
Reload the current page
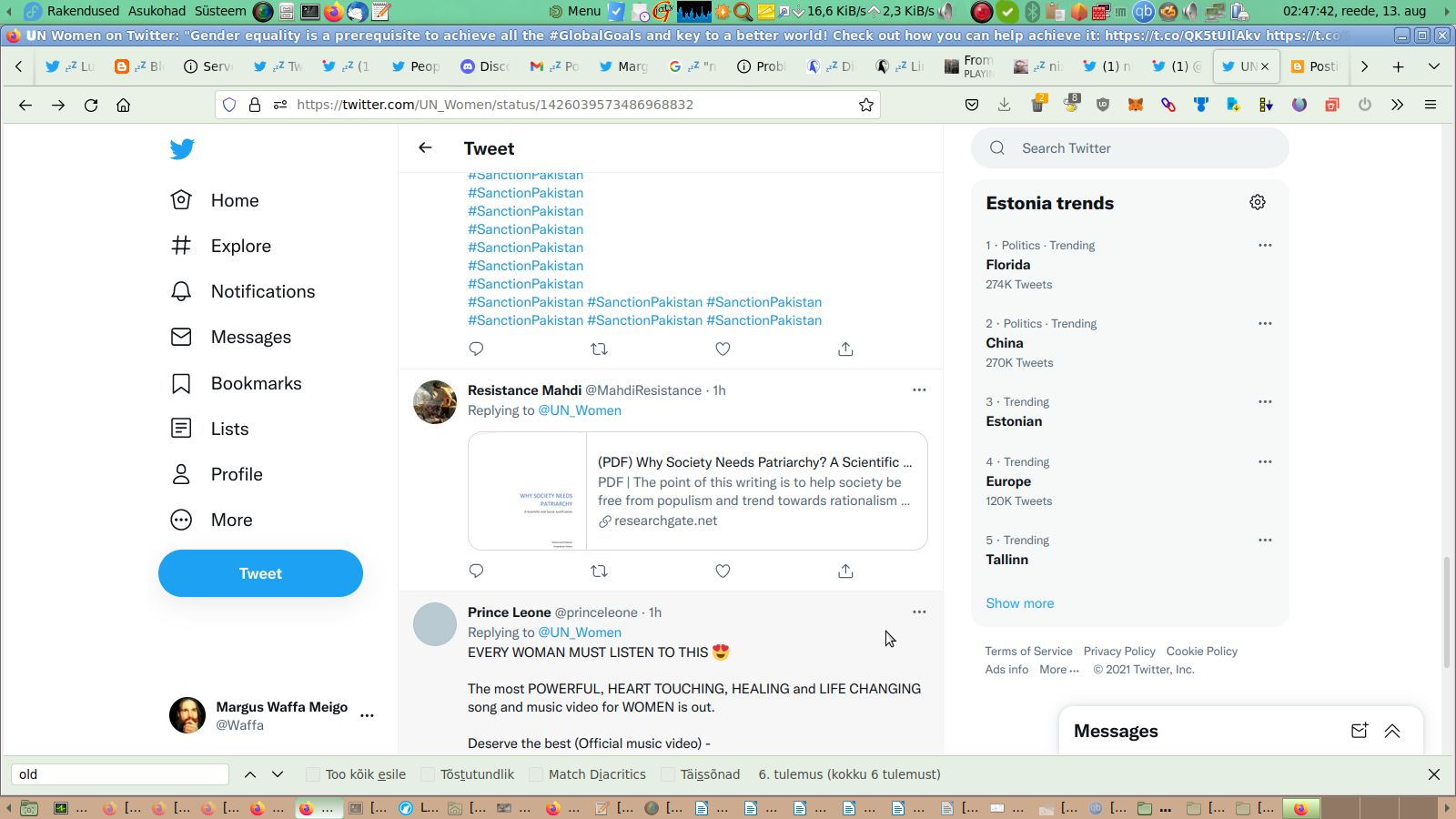pyautogui.click(x=91, y=105)
